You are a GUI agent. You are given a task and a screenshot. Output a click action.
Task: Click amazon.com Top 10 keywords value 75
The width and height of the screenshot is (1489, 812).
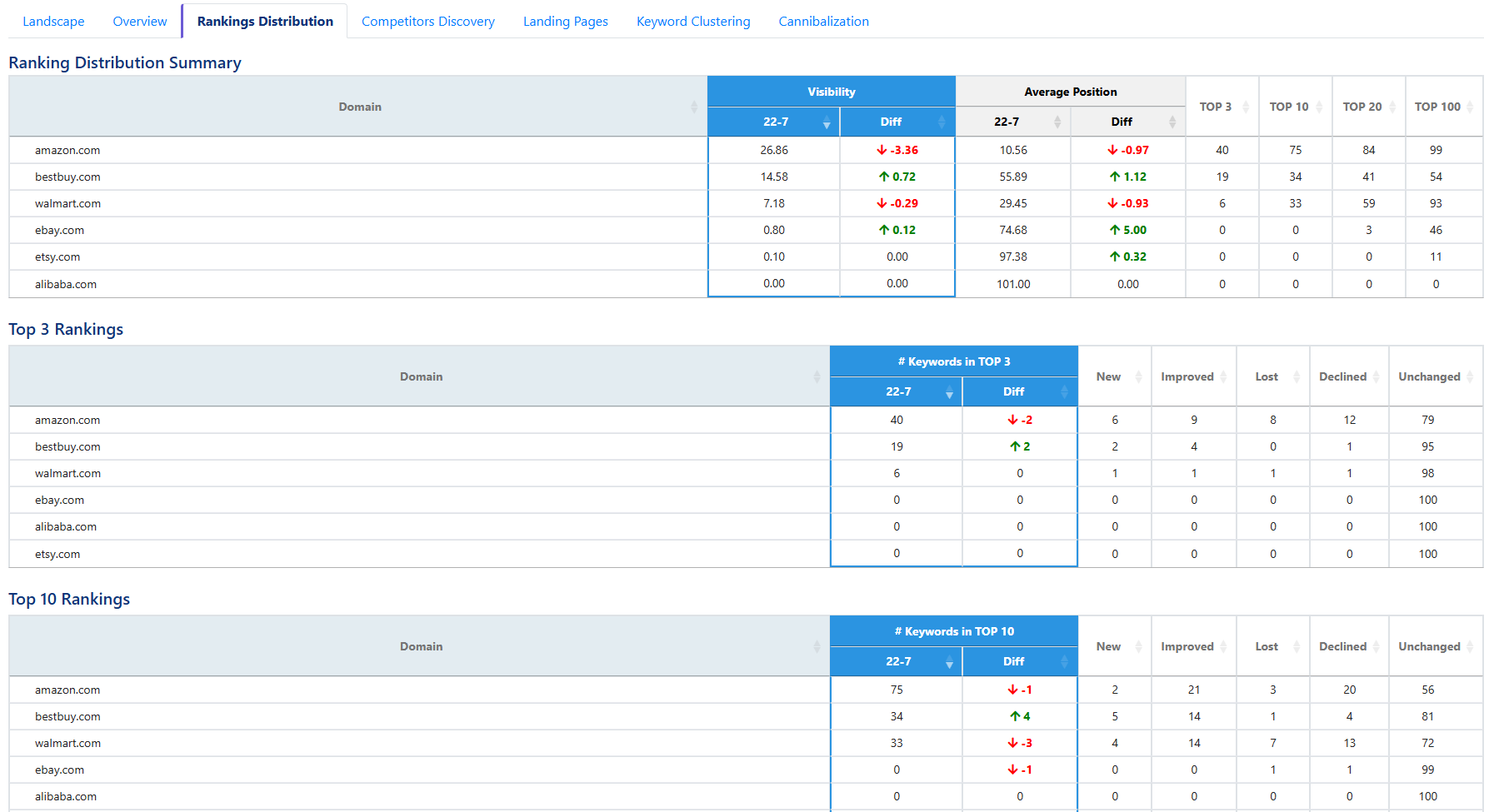pyautogui.click(x=897, y=690)
